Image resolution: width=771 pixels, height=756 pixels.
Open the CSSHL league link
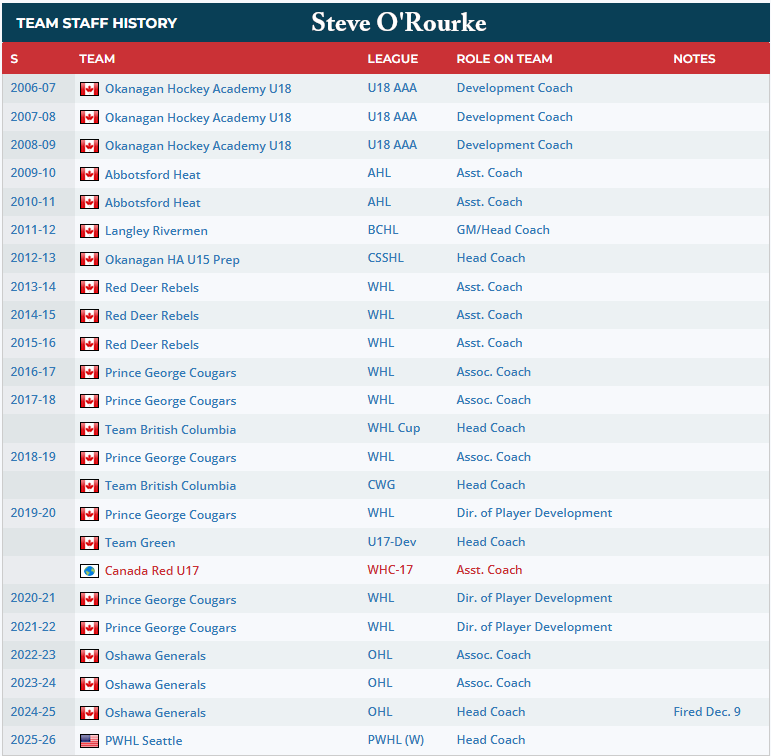point(386,258)
